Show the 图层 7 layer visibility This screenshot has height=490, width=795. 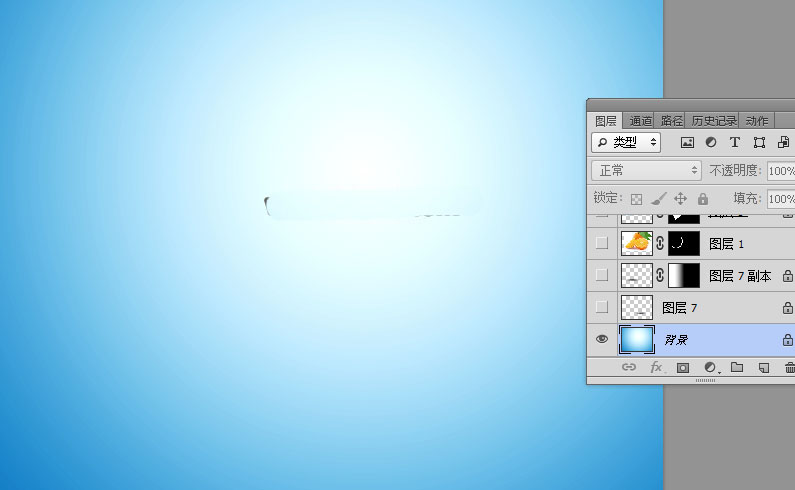[x=602, y=307]
